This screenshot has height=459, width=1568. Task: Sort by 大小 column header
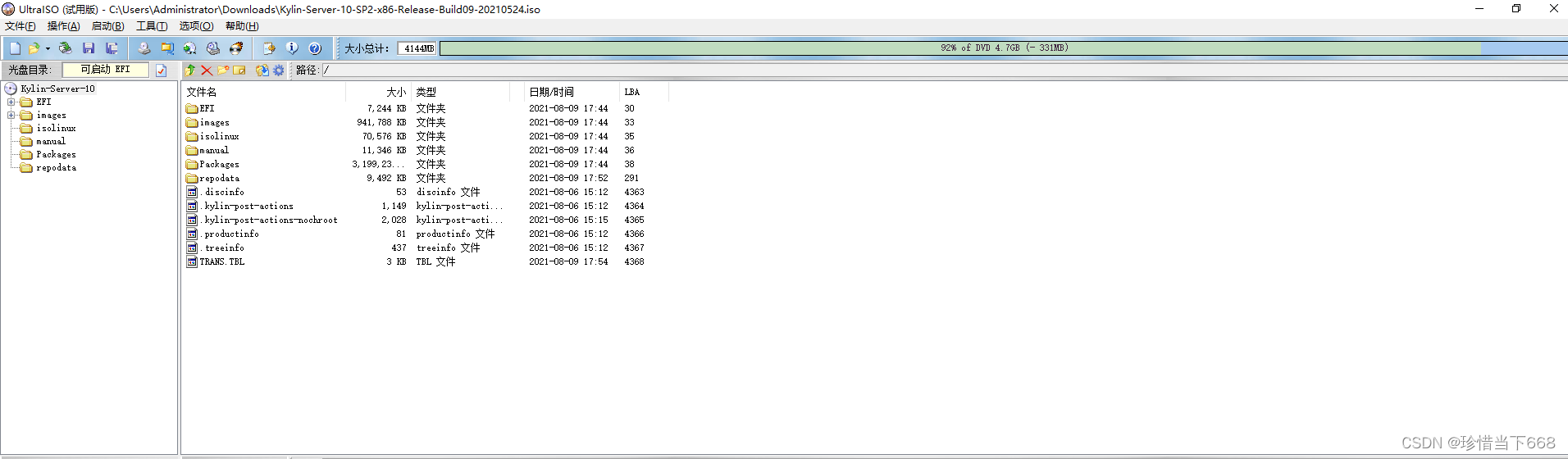[378, 92]
